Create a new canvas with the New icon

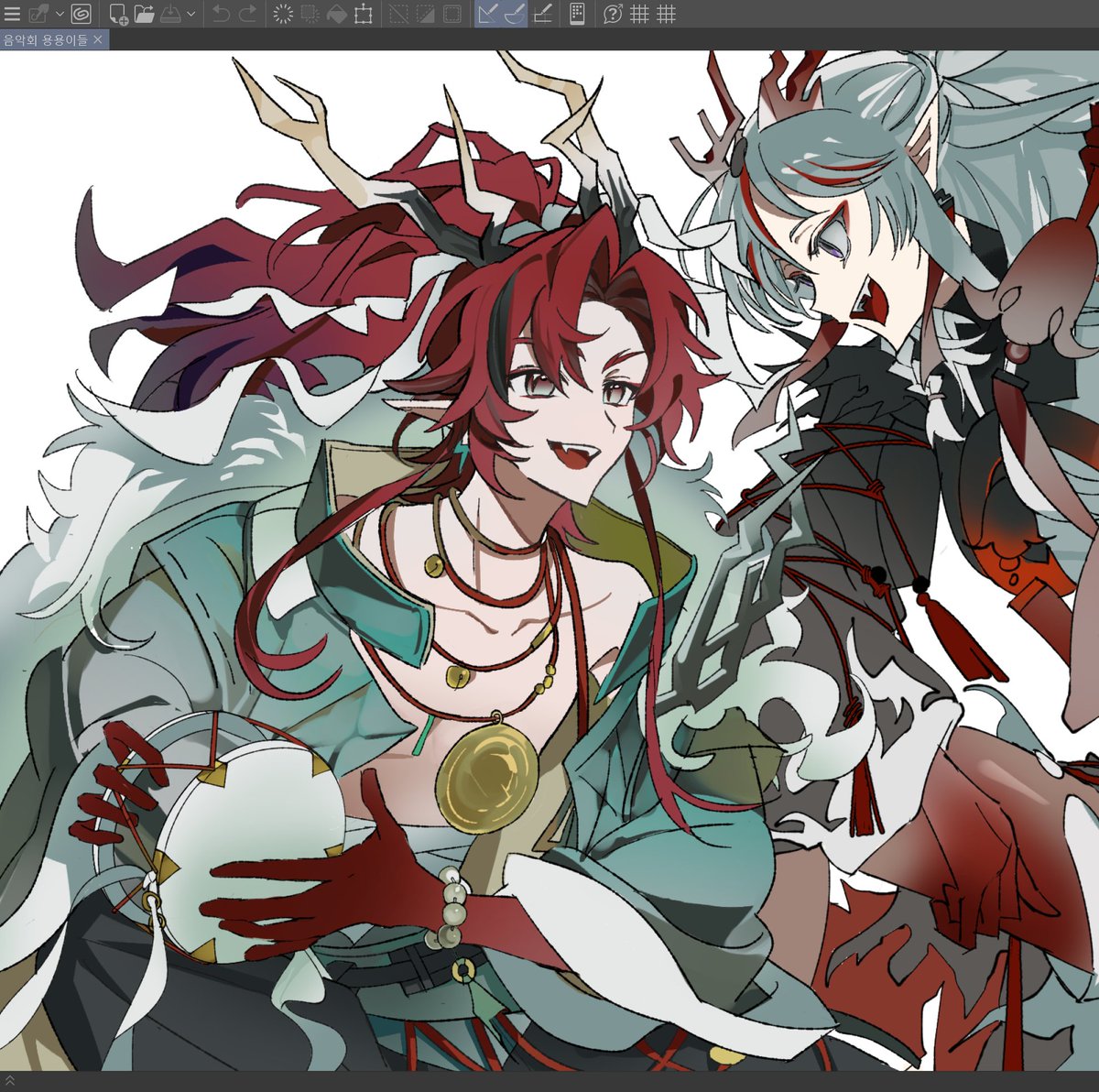click(x=118, y=14)
